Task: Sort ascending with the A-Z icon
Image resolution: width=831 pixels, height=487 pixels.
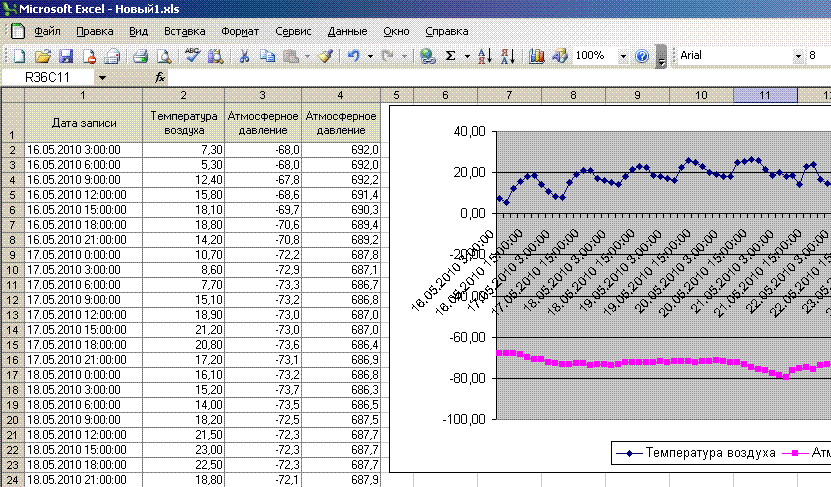Action: [x=484, y=56]
